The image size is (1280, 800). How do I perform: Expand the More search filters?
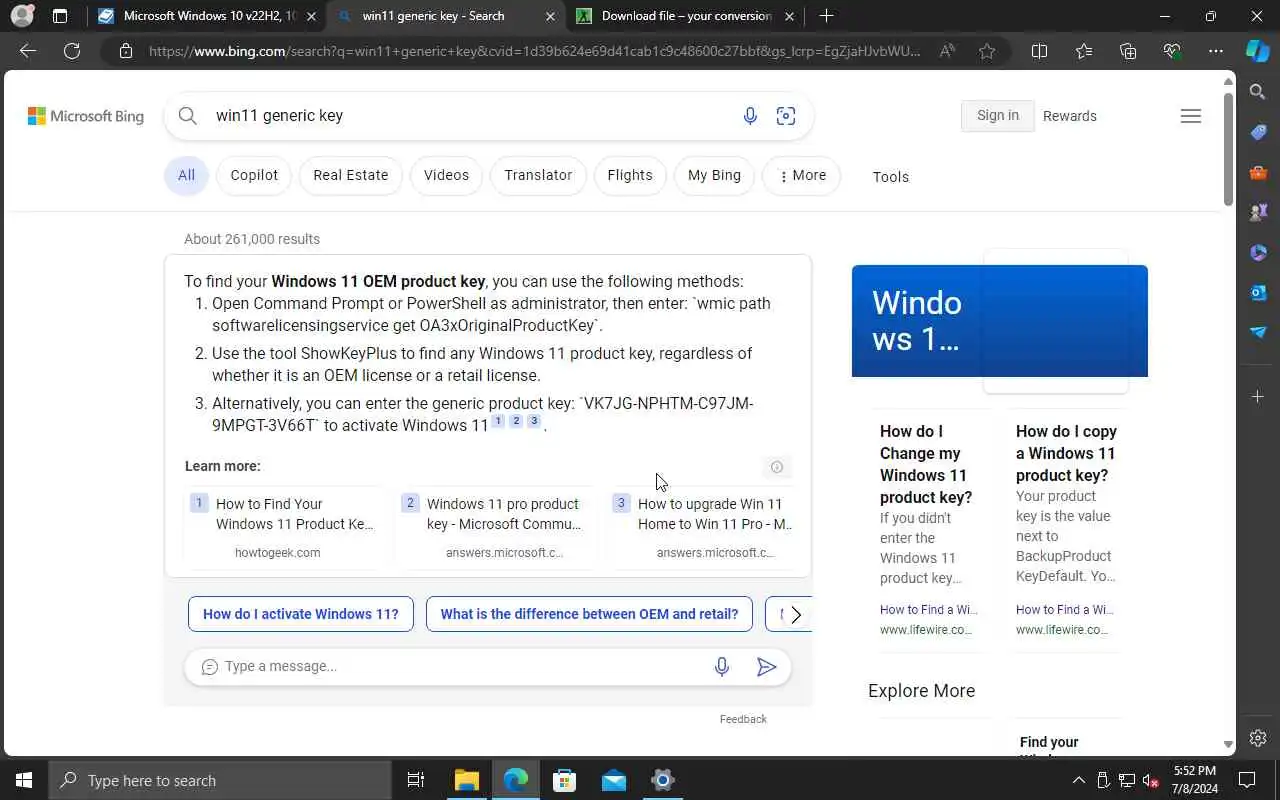point(802,175)
